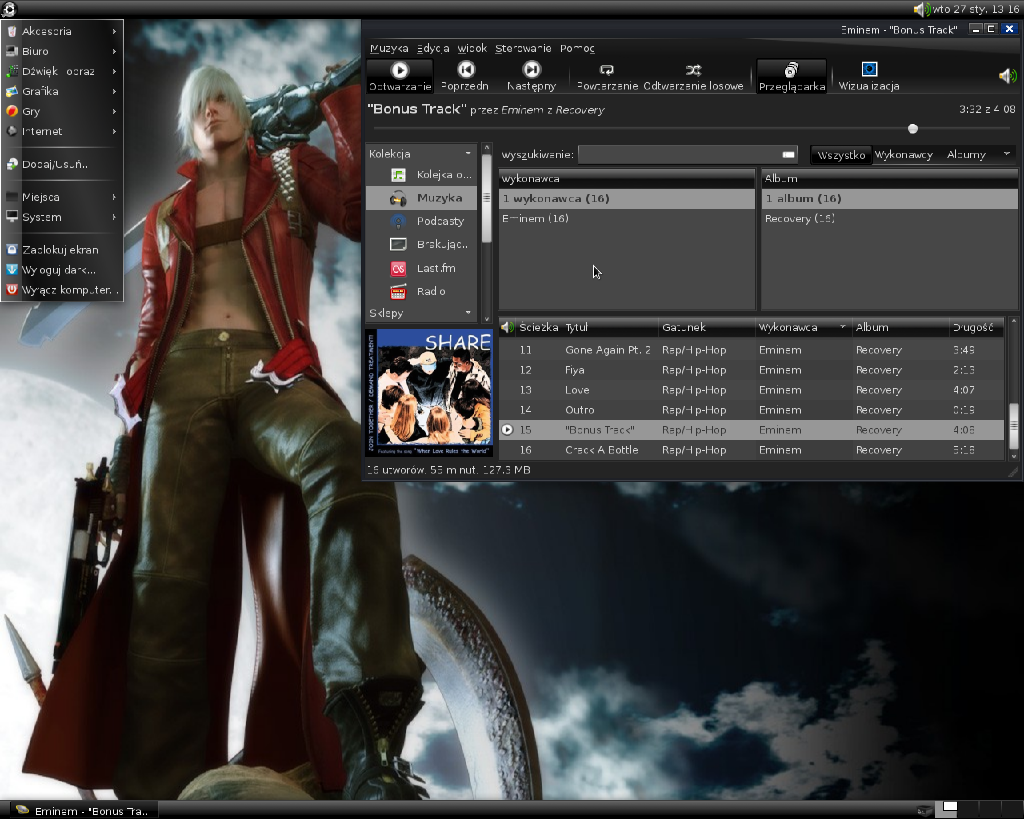This screenshot has width=1024, height=819.
Task: Click the top panel volume icon
Action: (921, 9)
